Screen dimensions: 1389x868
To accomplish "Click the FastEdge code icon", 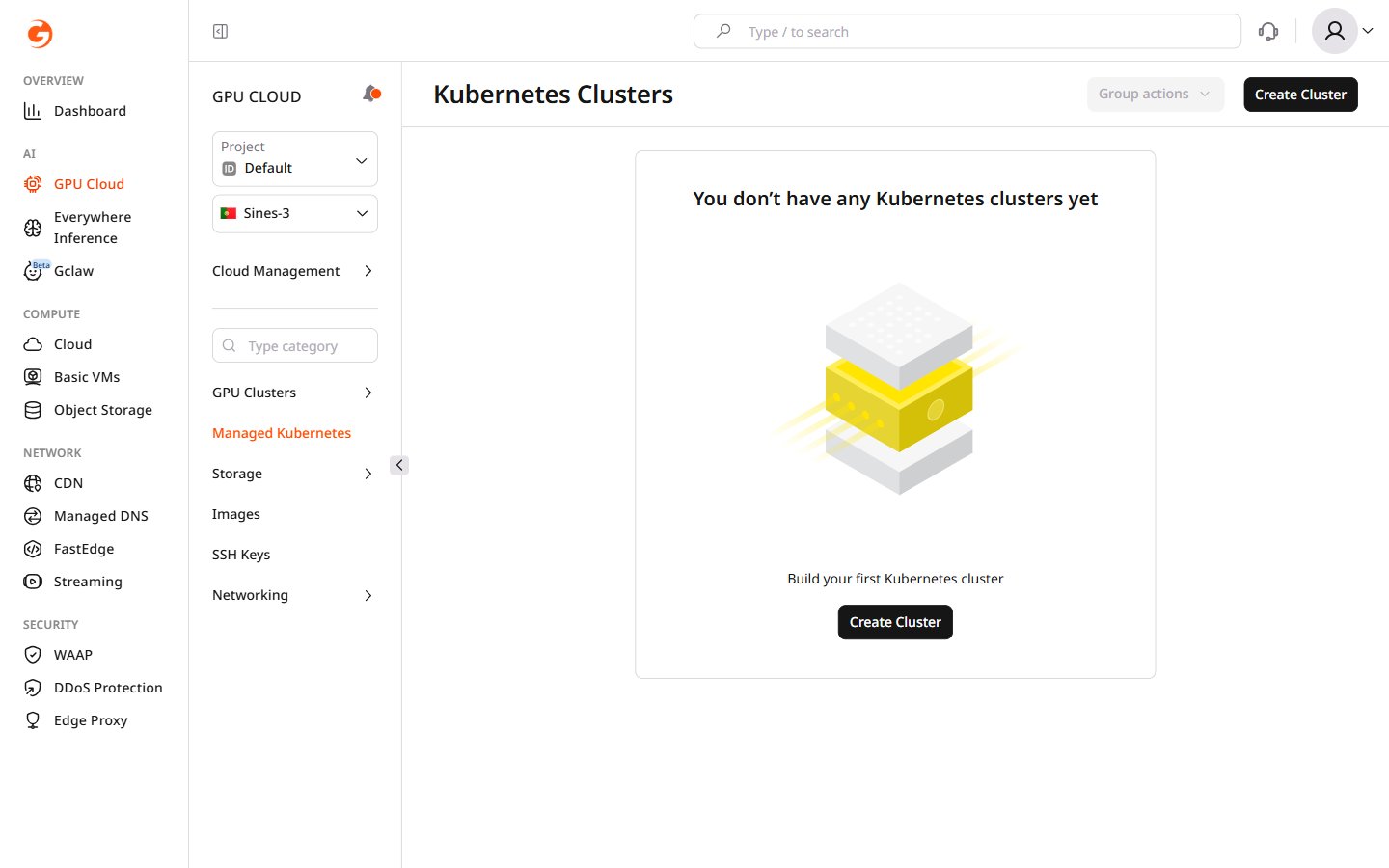I will coord(33,549).
